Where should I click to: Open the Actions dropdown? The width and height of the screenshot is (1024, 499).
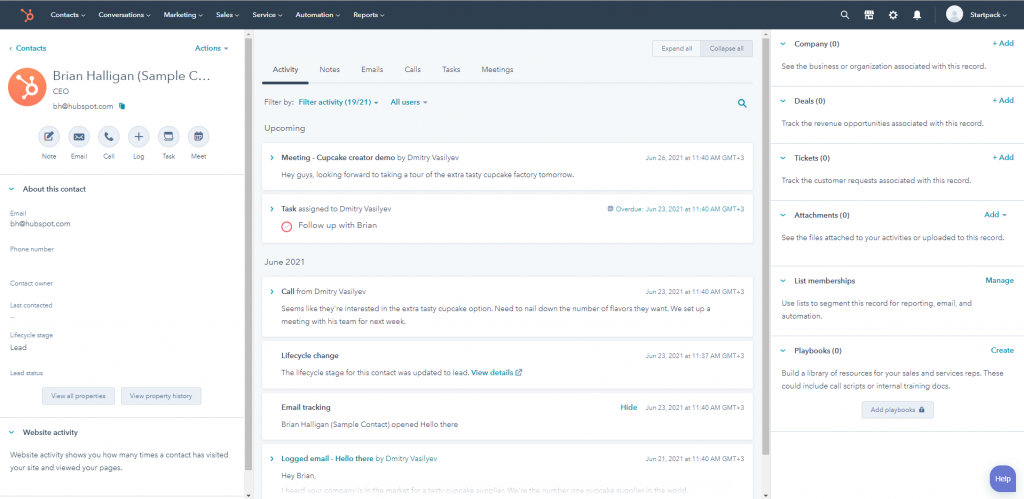coord(212,48)
